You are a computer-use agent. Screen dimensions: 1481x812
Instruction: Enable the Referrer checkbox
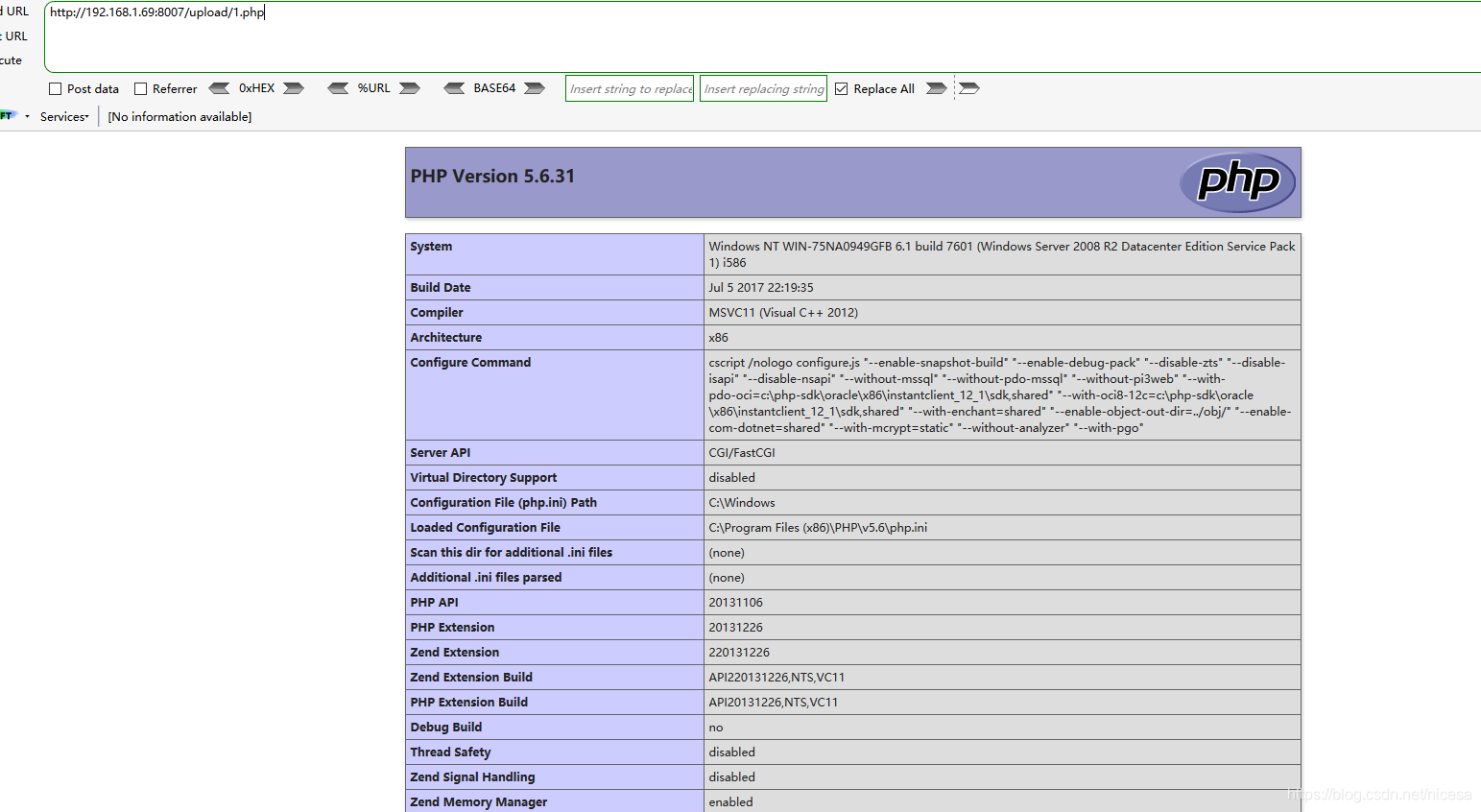(x=141, y=89)
